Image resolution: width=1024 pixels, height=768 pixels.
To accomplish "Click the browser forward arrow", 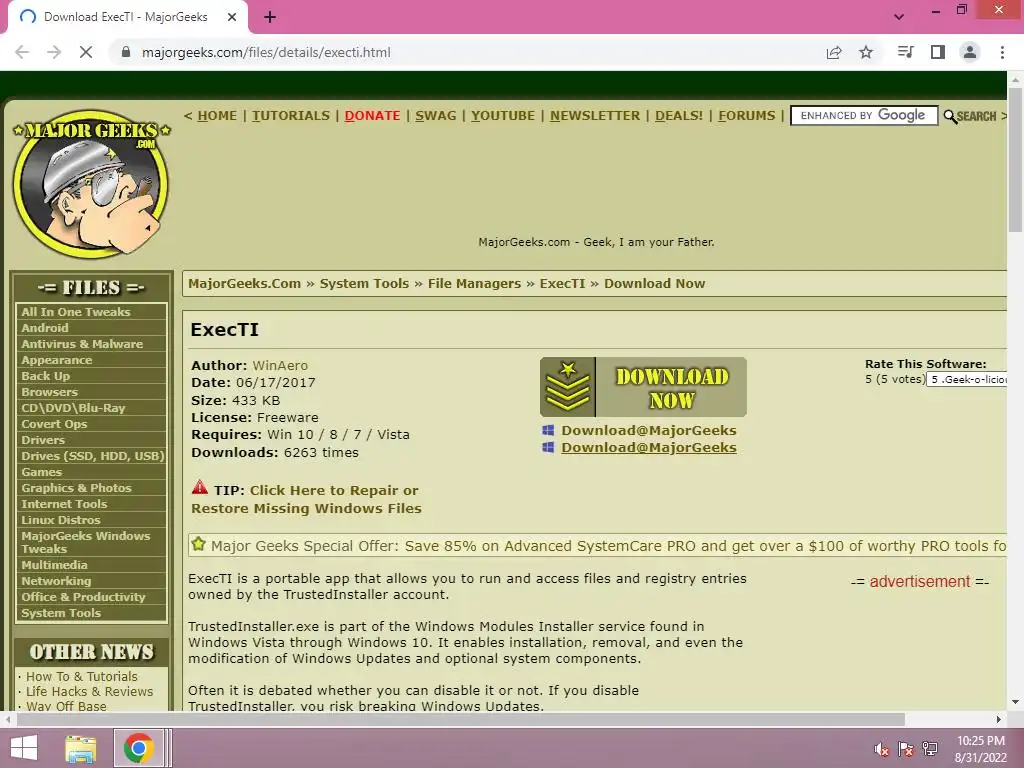I will click(54, 52).
